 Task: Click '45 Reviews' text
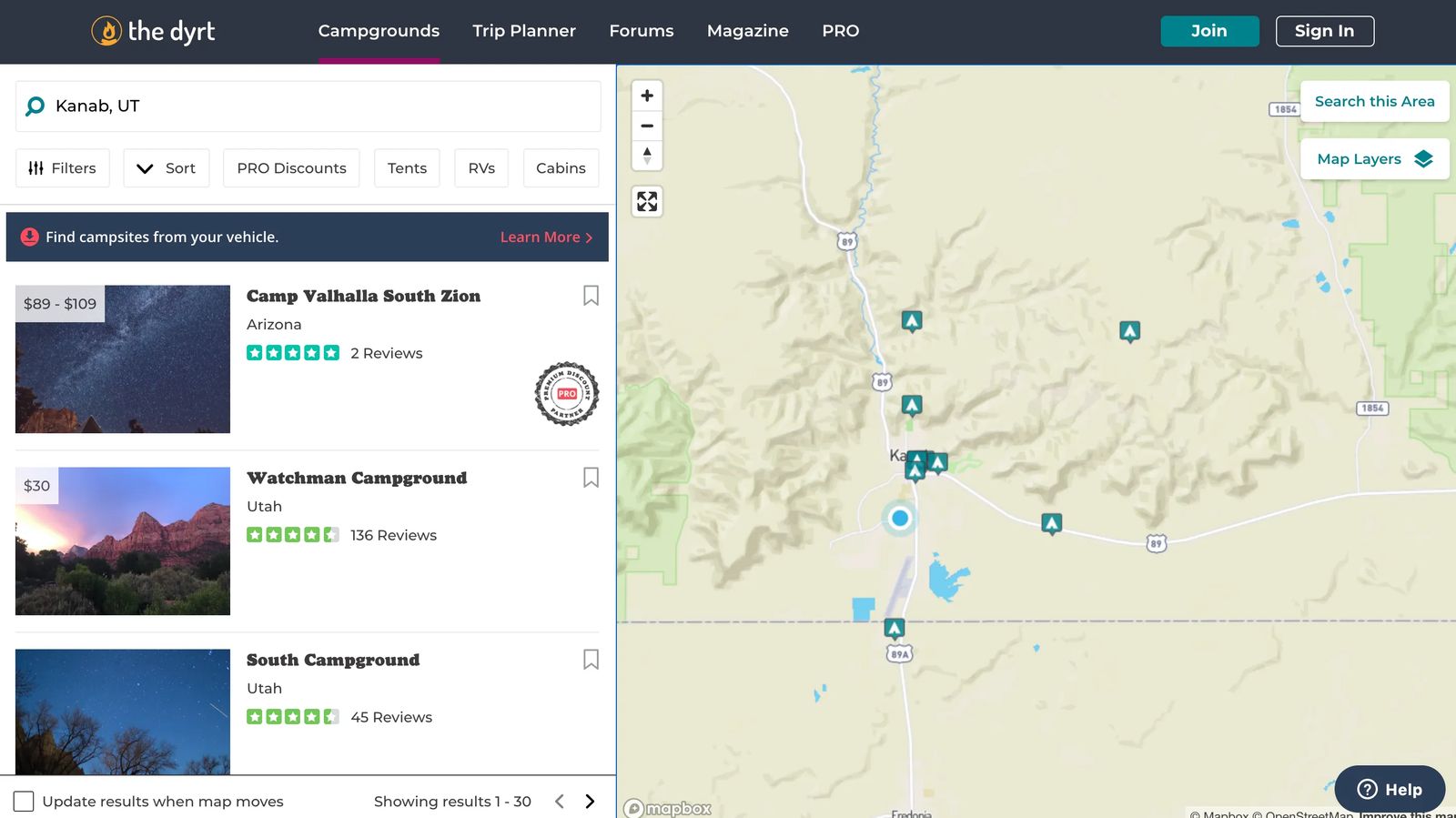391,717
